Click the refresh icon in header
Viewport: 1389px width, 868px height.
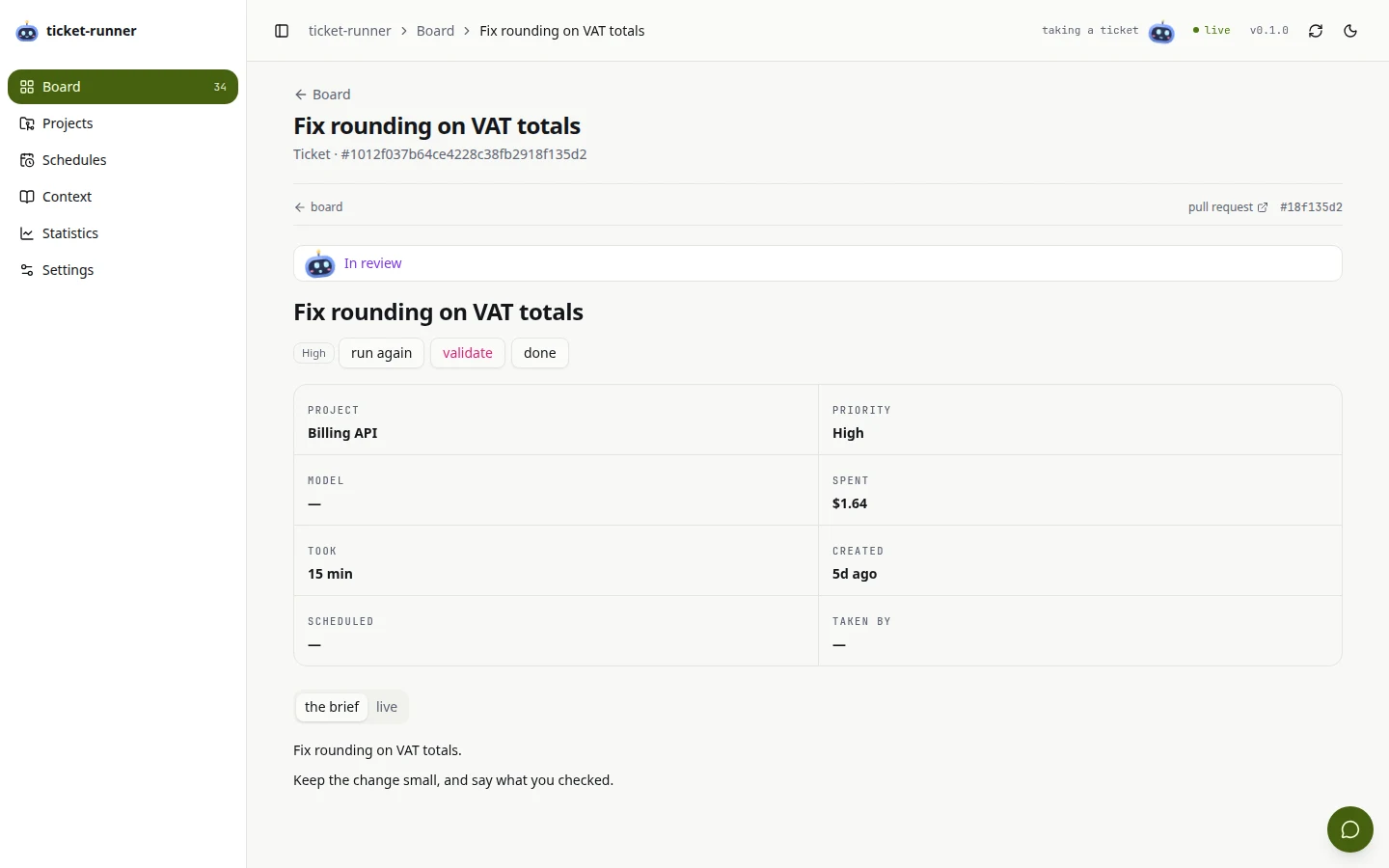(1316, 31)
